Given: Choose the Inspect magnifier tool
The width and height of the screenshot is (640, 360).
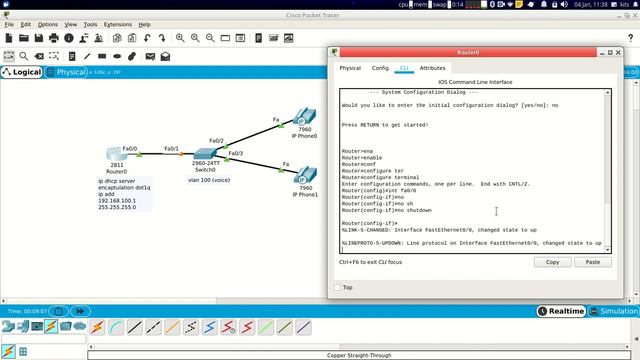Looking at the screenshot, I should 24,56.
